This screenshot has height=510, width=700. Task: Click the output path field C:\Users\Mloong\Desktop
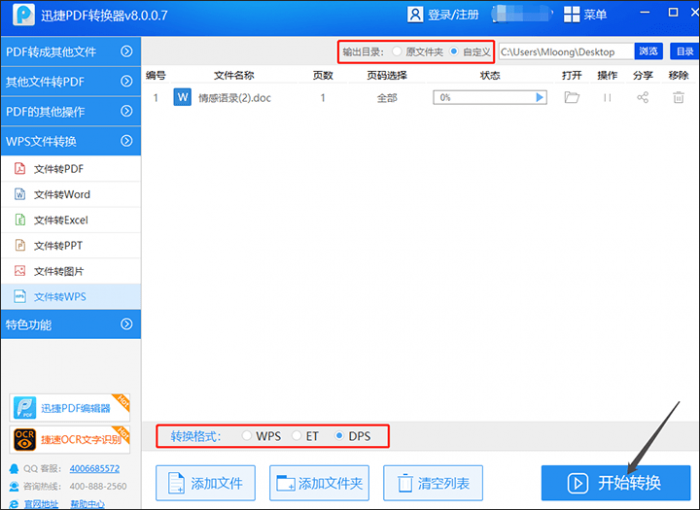pos(566,51)
